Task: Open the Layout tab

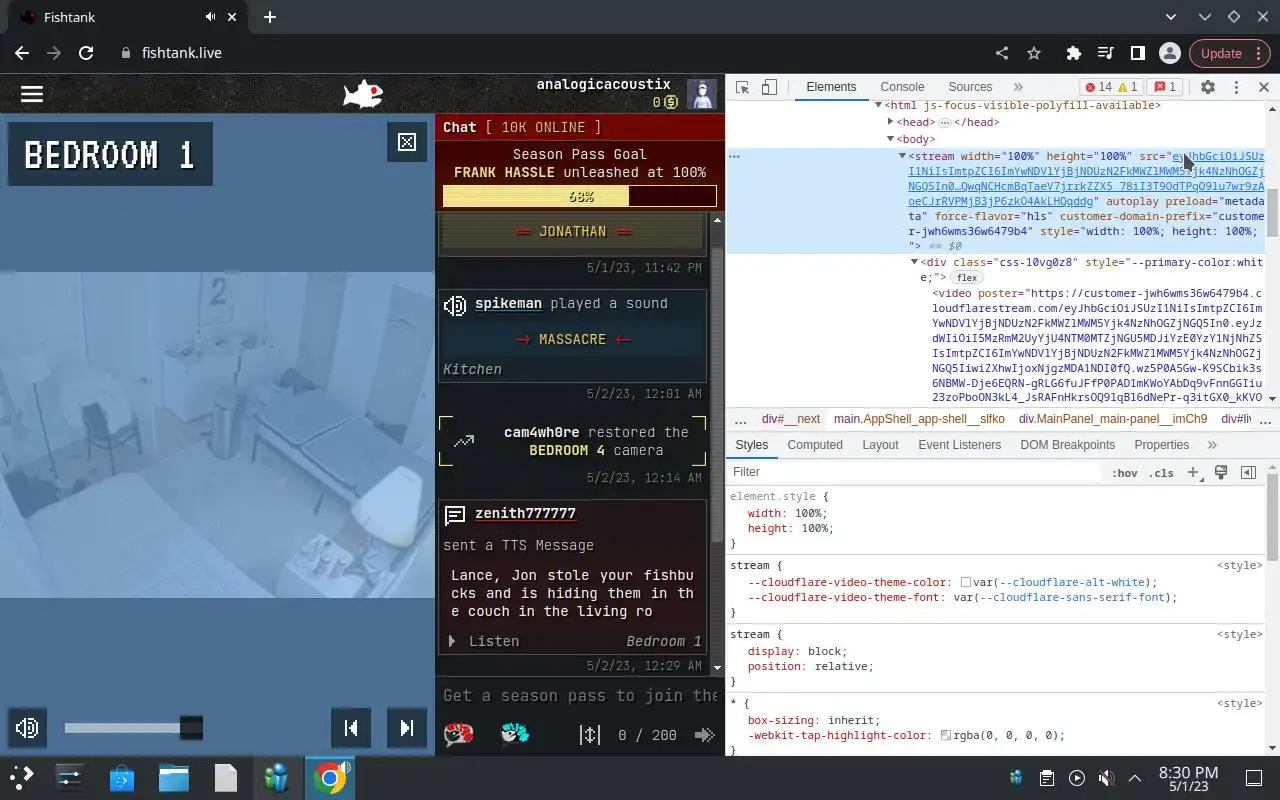Action: pyautogui.click(x=880, y=445)
